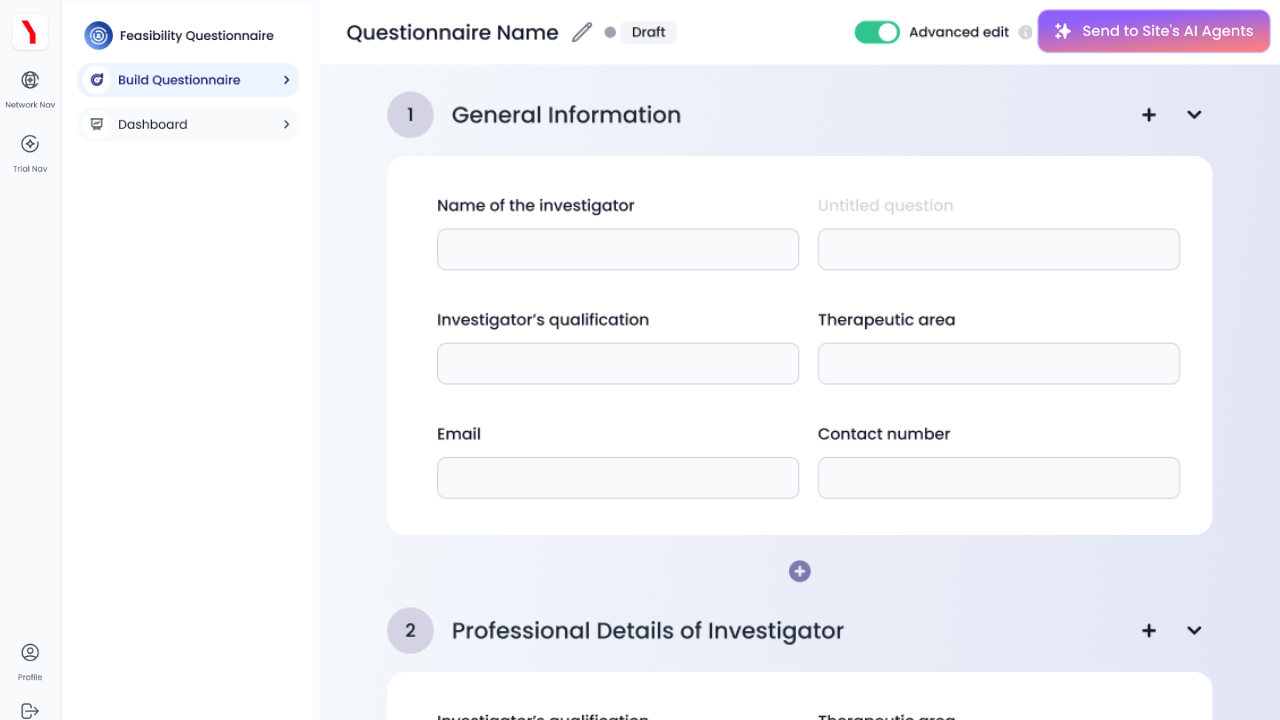Screen dimensions: 1280x720
Task: Add a section with the purple plus circle
Action: tap(799, 571)
